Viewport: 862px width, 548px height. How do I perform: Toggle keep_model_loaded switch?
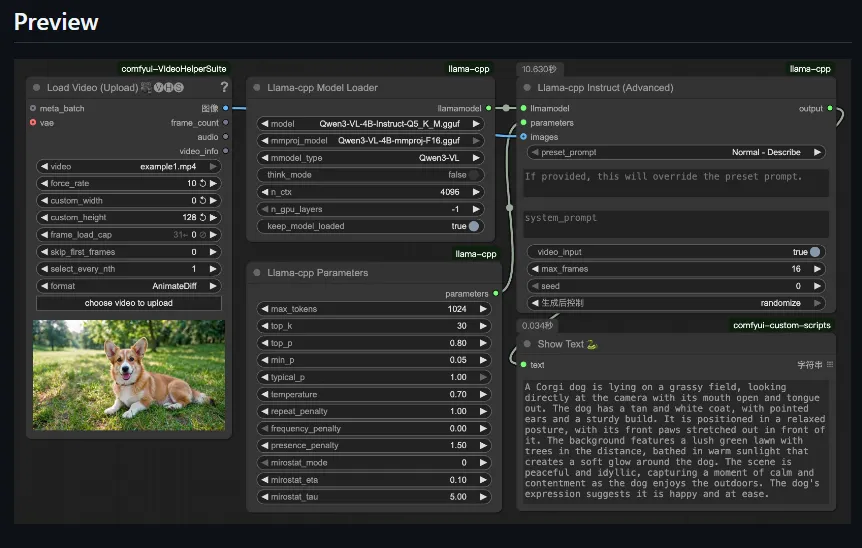pos(474,226)
